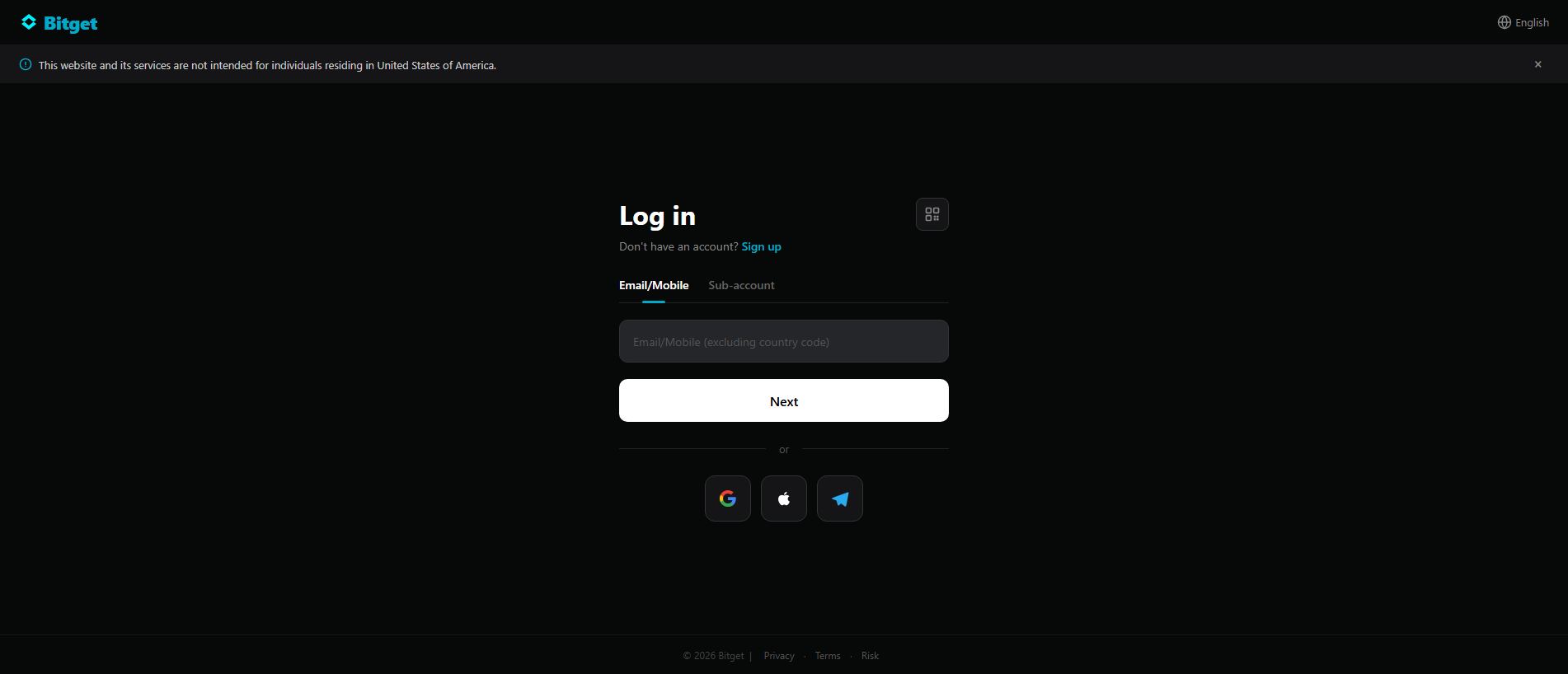The image size is (1568, 674).
Task: Open QR code login
Action: [x=932, y=214]
